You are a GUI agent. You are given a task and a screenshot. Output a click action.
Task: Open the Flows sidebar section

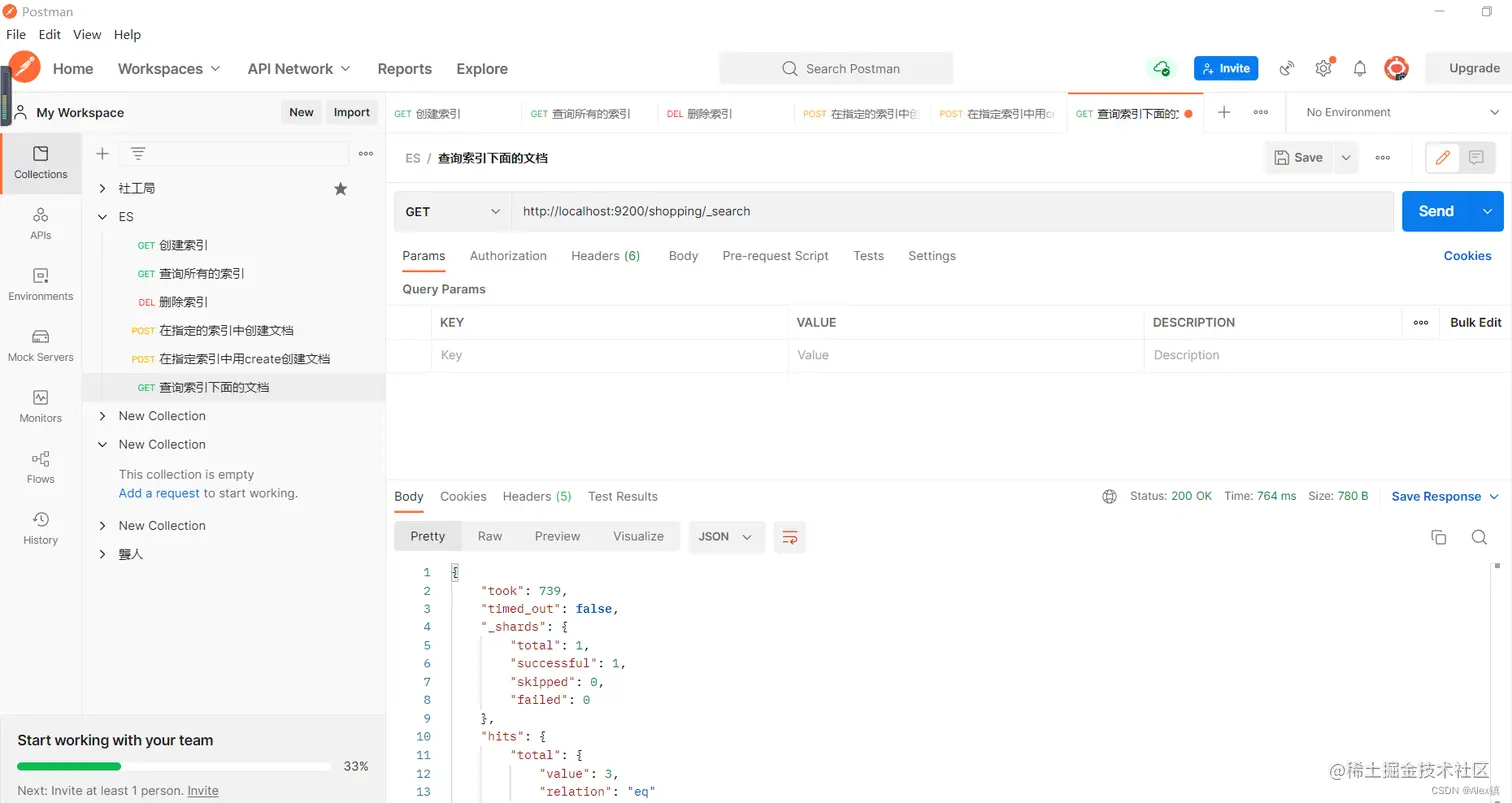[x=41, y=467]
